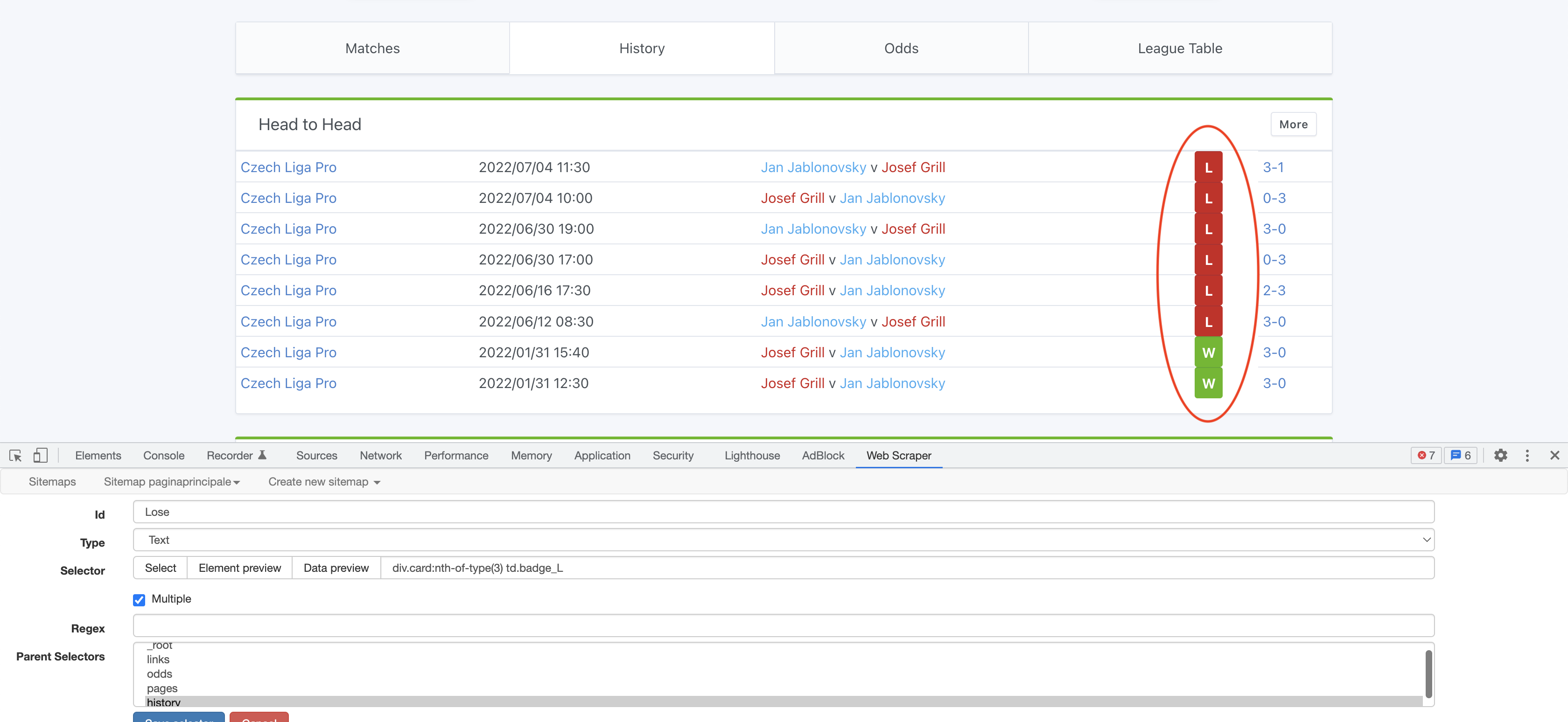
Task: Click the Element preview button
Action: 240,568
